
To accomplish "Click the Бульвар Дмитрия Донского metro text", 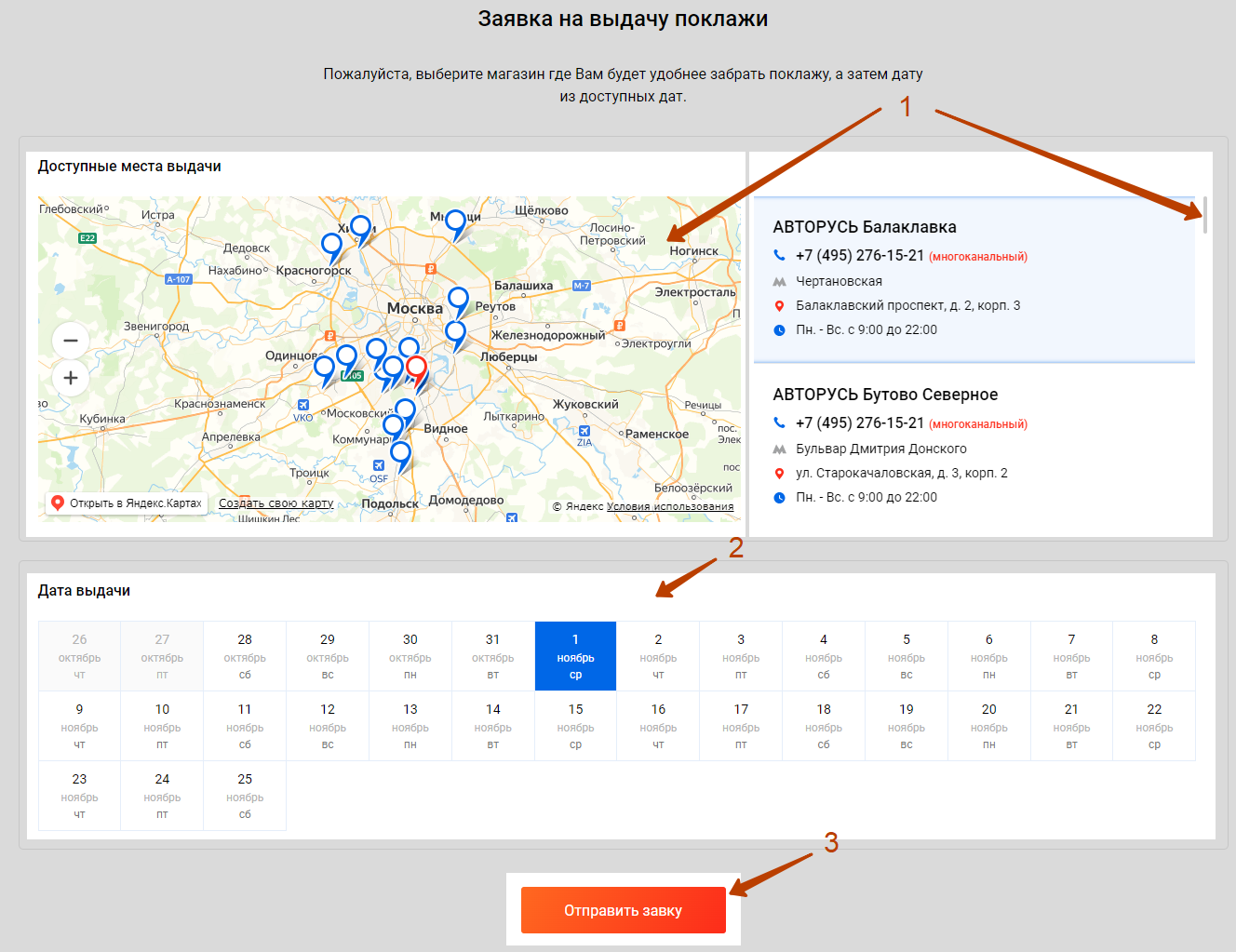I will pos(881,449).
